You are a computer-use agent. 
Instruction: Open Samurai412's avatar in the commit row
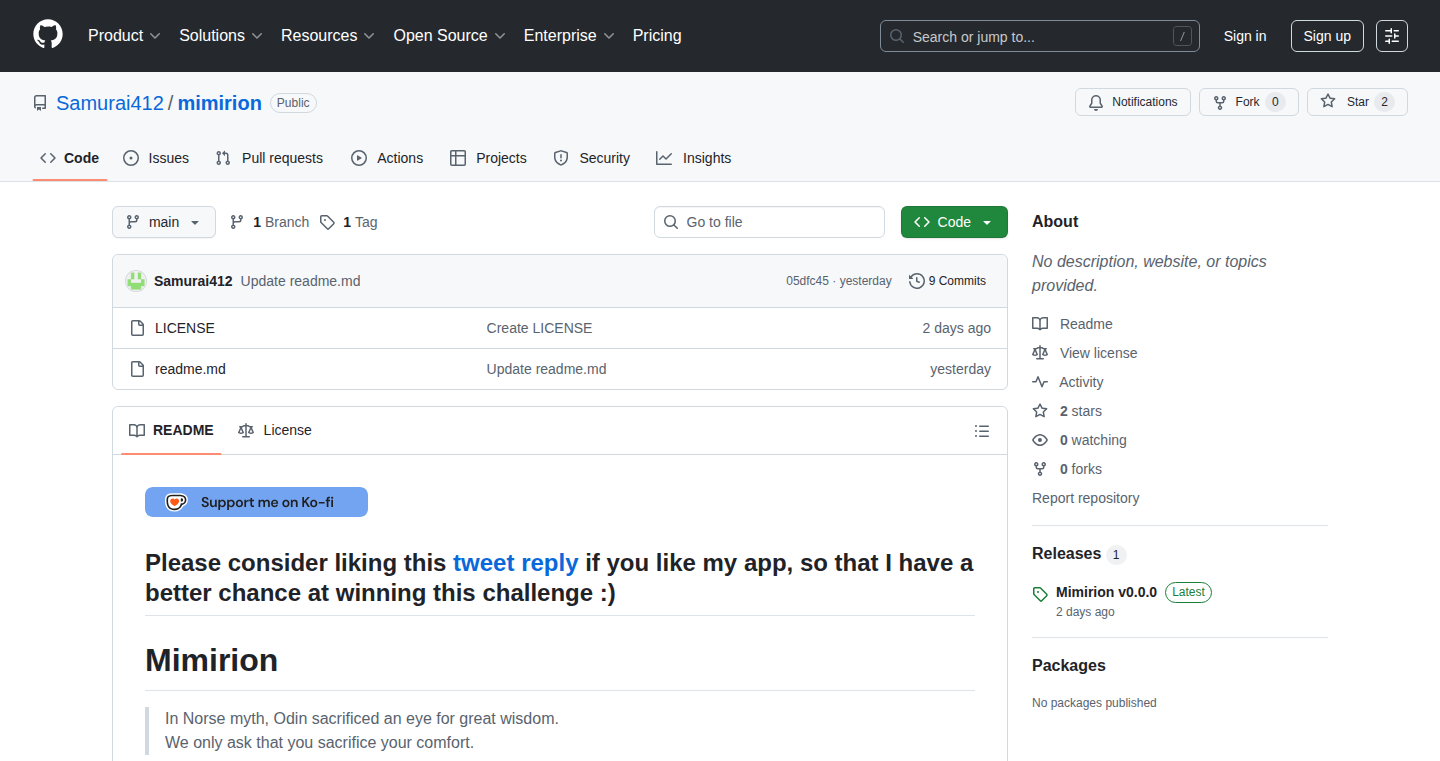pos(136,281)
